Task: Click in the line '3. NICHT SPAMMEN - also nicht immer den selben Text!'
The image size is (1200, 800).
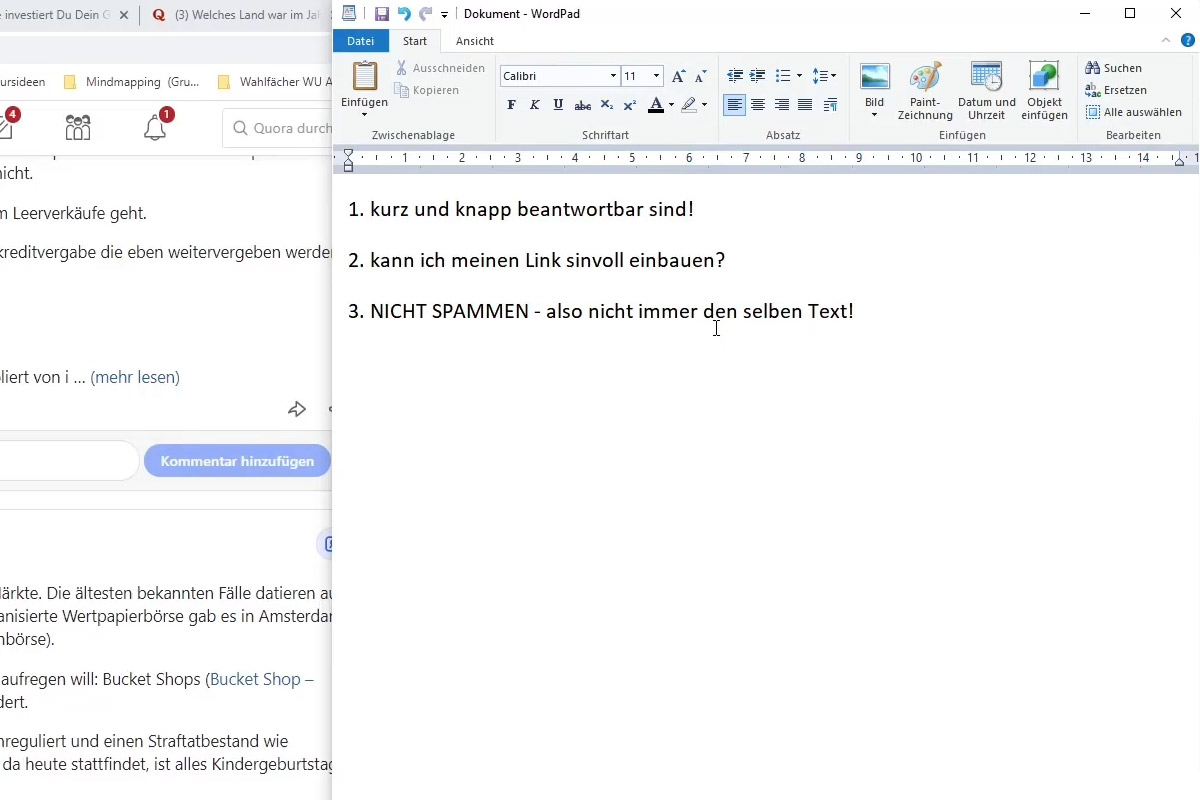Action: click(601, 311)
